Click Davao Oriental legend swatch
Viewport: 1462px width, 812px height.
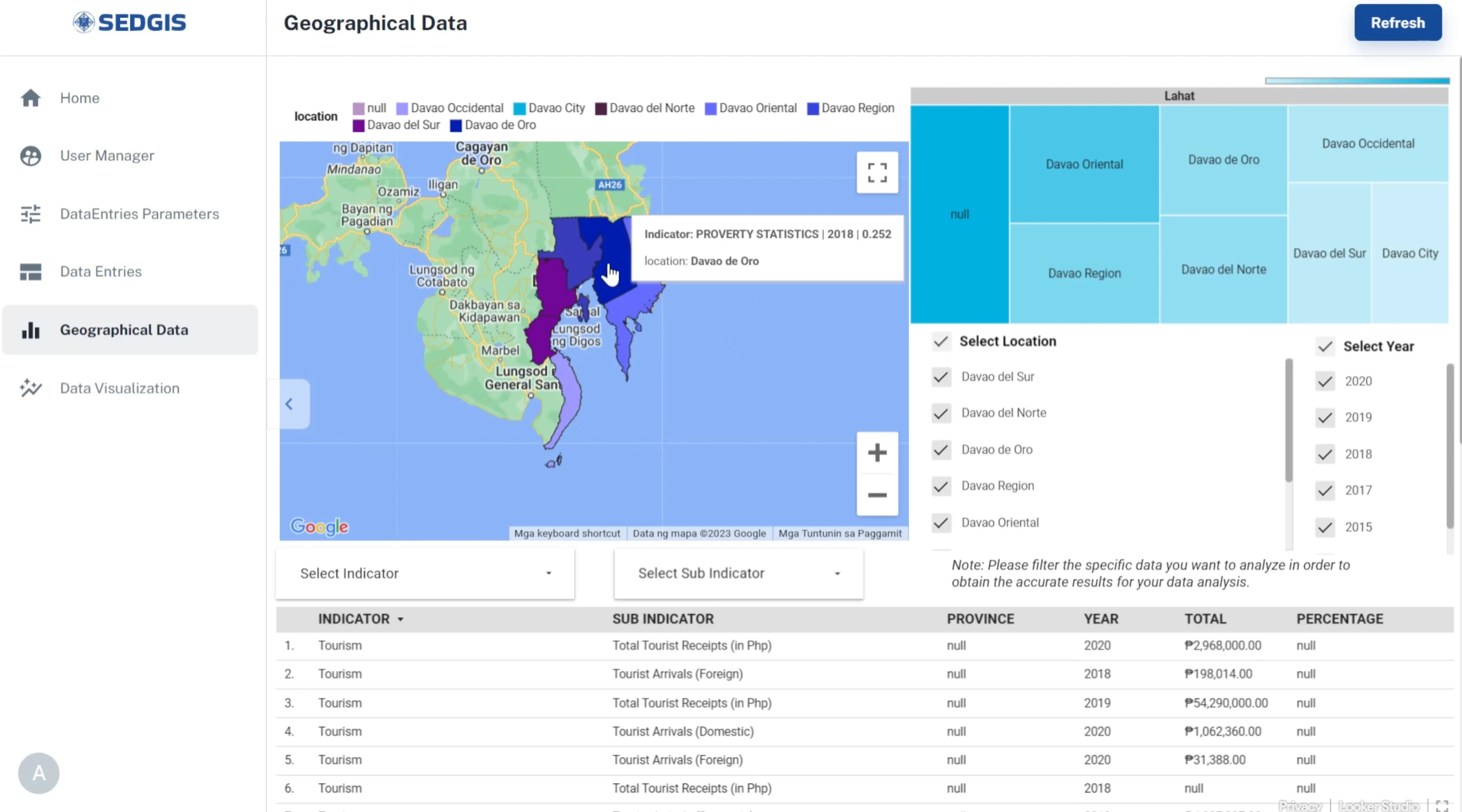pos(710,108)
